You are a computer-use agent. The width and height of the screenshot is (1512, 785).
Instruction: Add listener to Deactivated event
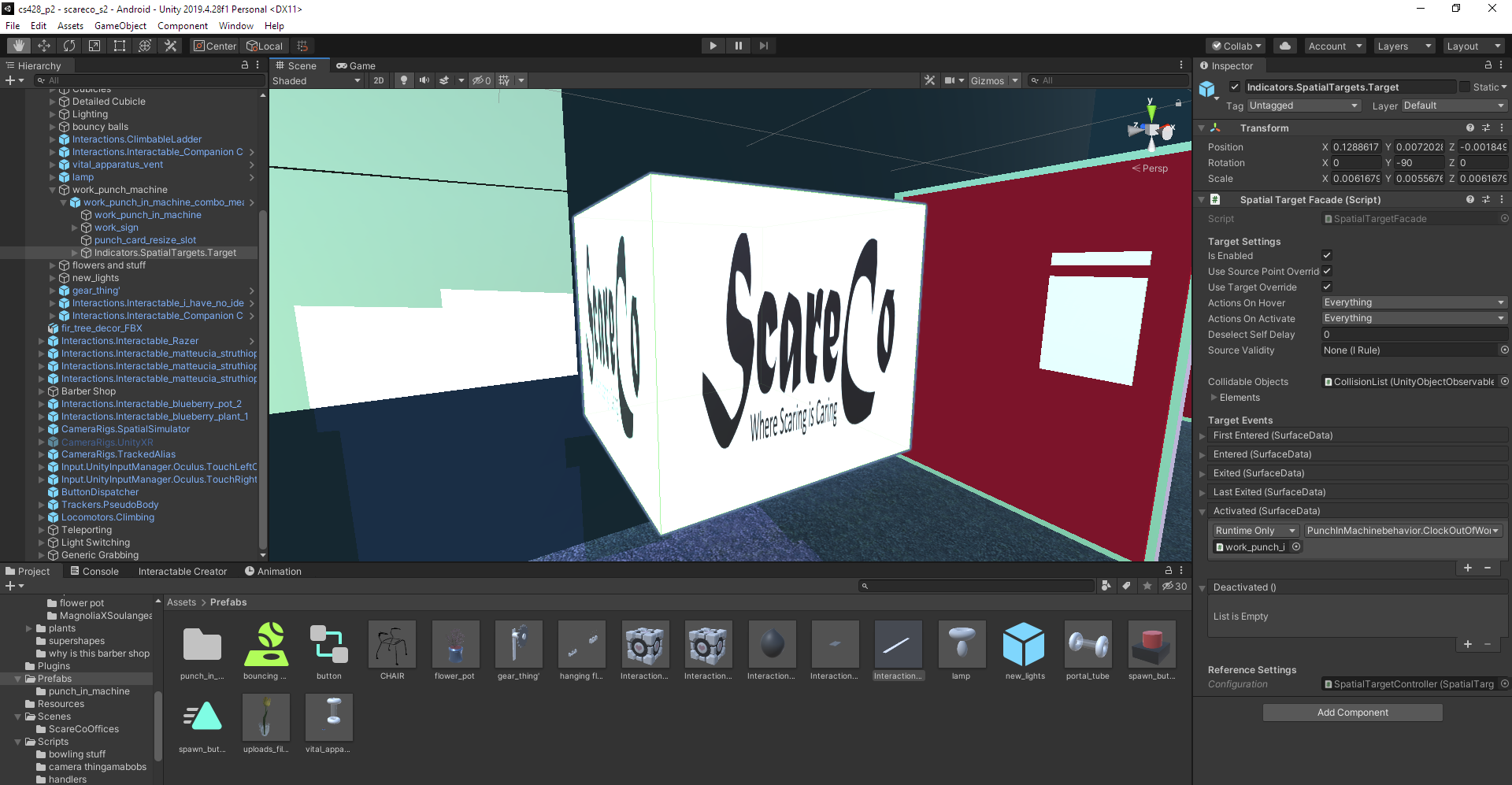pos(1468,644)
